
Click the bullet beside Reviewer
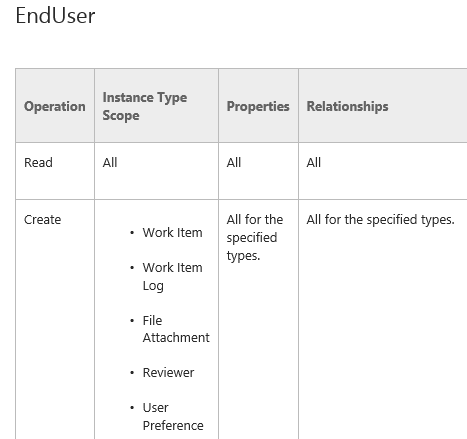click(x=132, y=373)
